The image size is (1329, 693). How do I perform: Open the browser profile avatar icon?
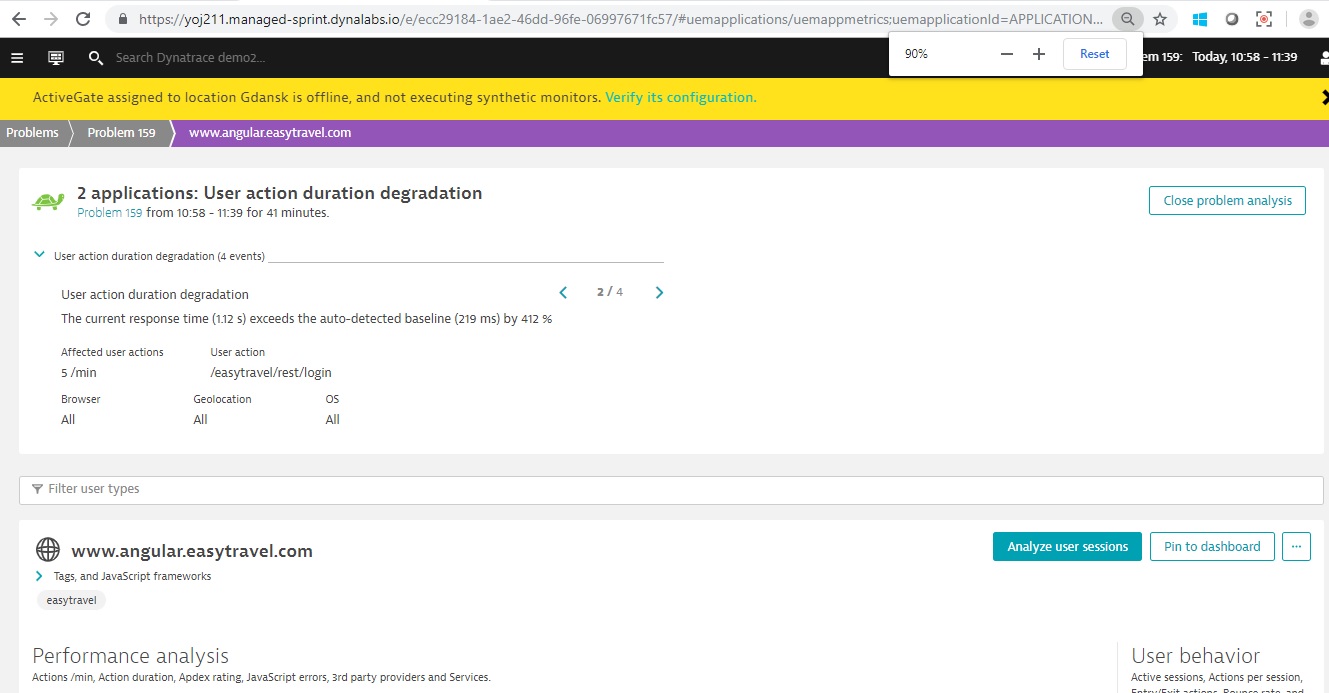1308,19
